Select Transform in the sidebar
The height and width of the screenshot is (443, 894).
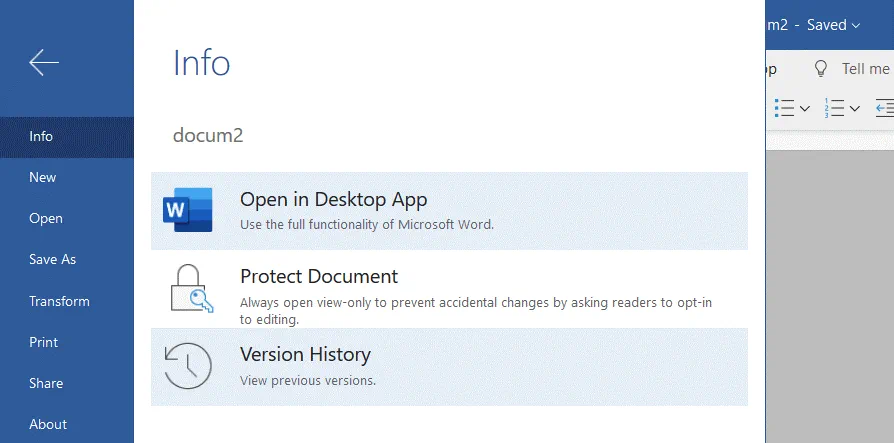click(59, 301)
